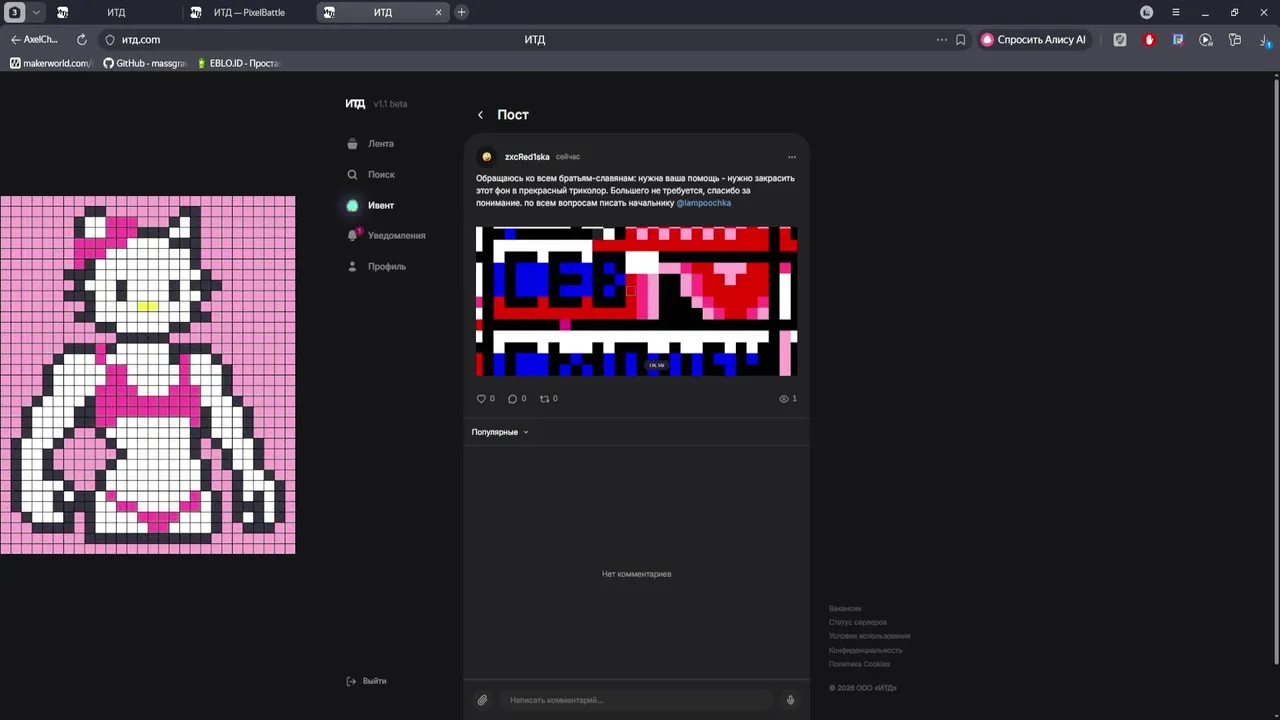Switch to the first ИТД tab
Image resolution: width=1280 pixels, height=720 pixels.
tap(115, 12)
